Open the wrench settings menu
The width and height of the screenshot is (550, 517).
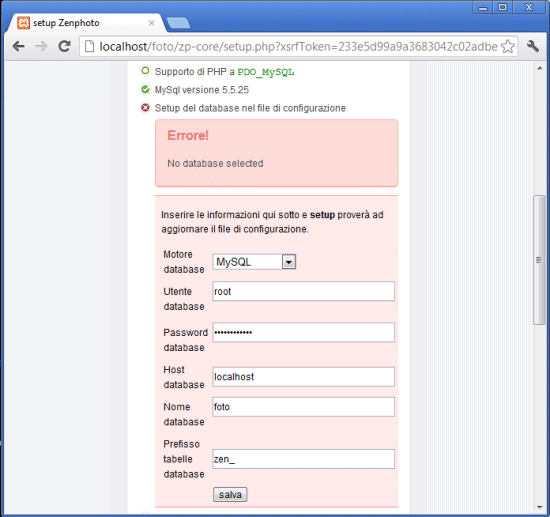532,46
